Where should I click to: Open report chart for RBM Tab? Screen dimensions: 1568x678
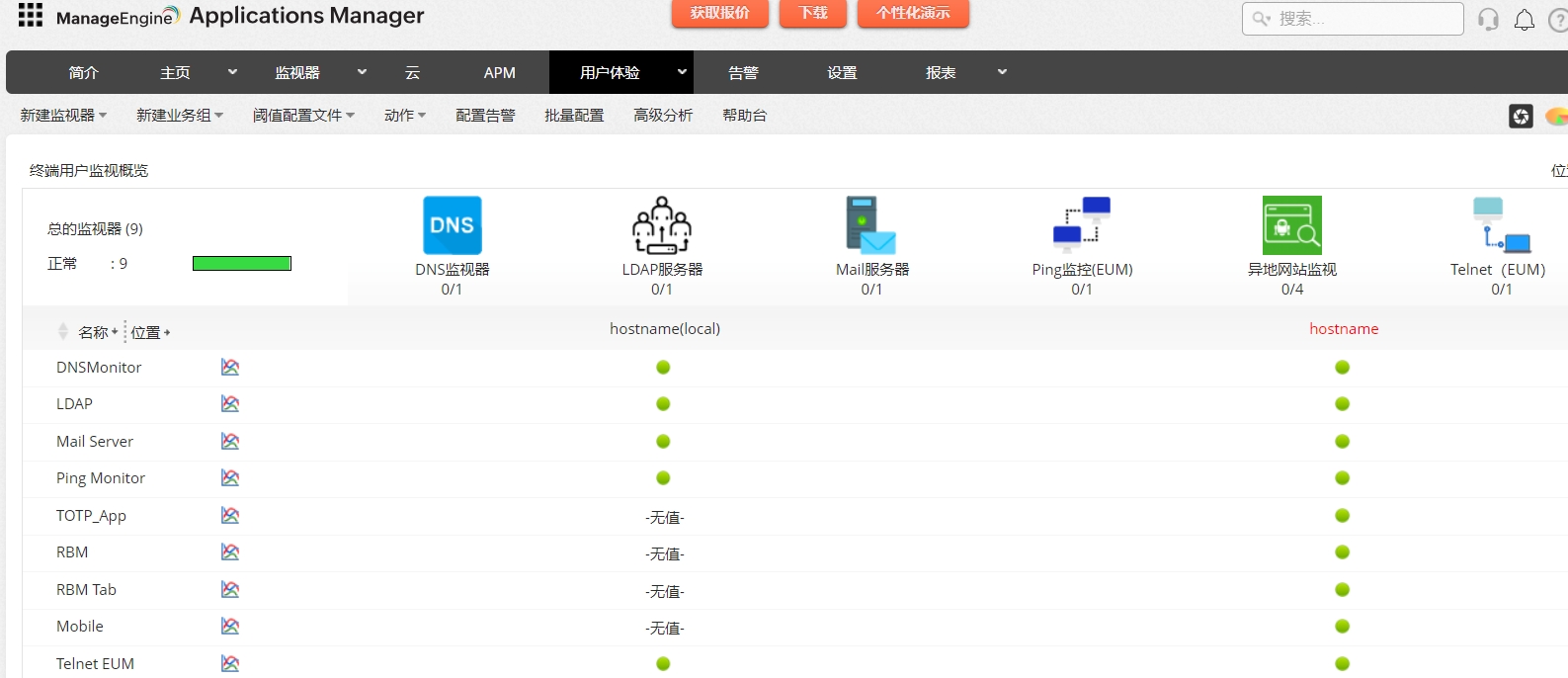230,589
